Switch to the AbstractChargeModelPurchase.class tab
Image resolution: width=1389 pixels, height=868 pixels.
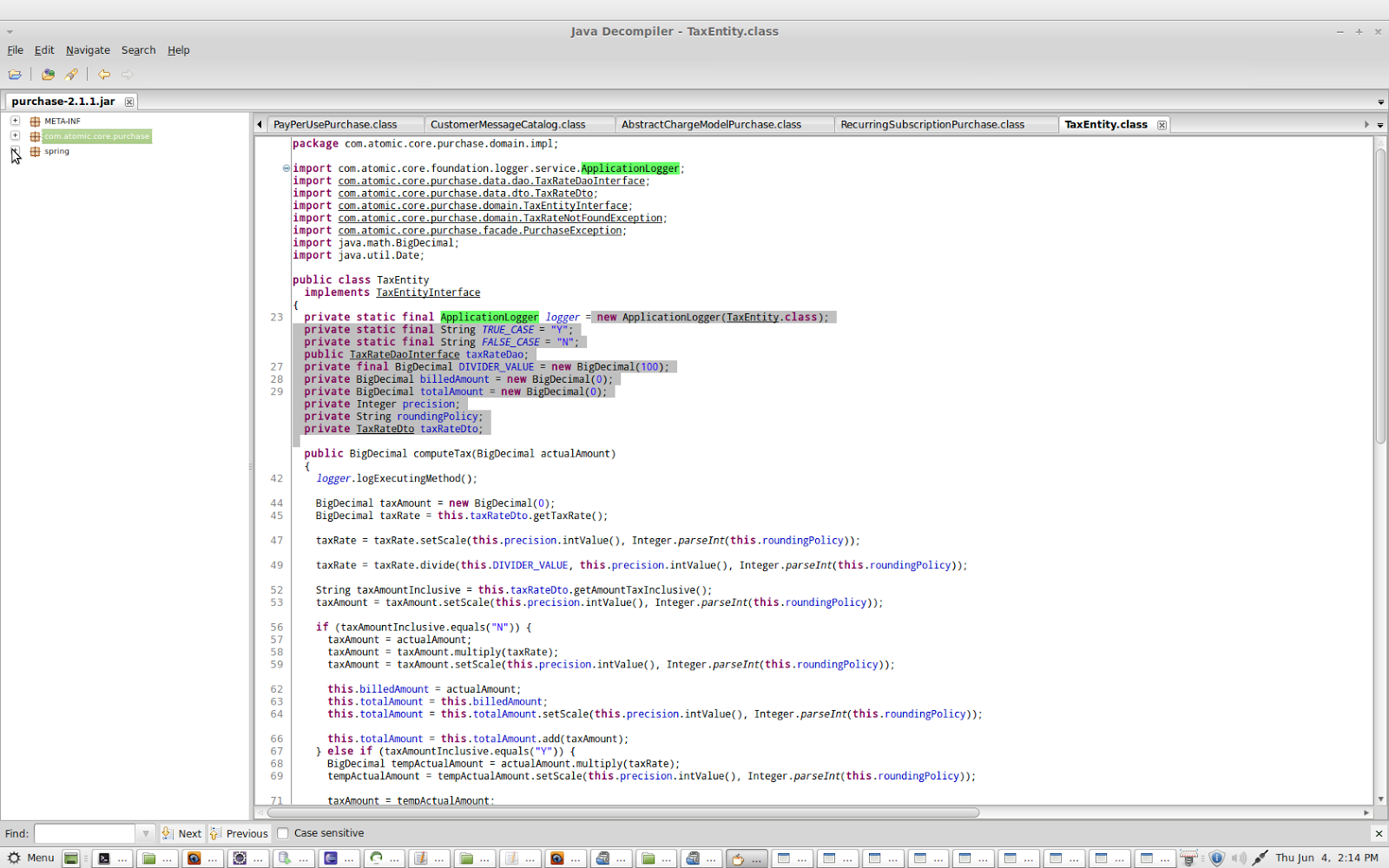coord(711,125)
